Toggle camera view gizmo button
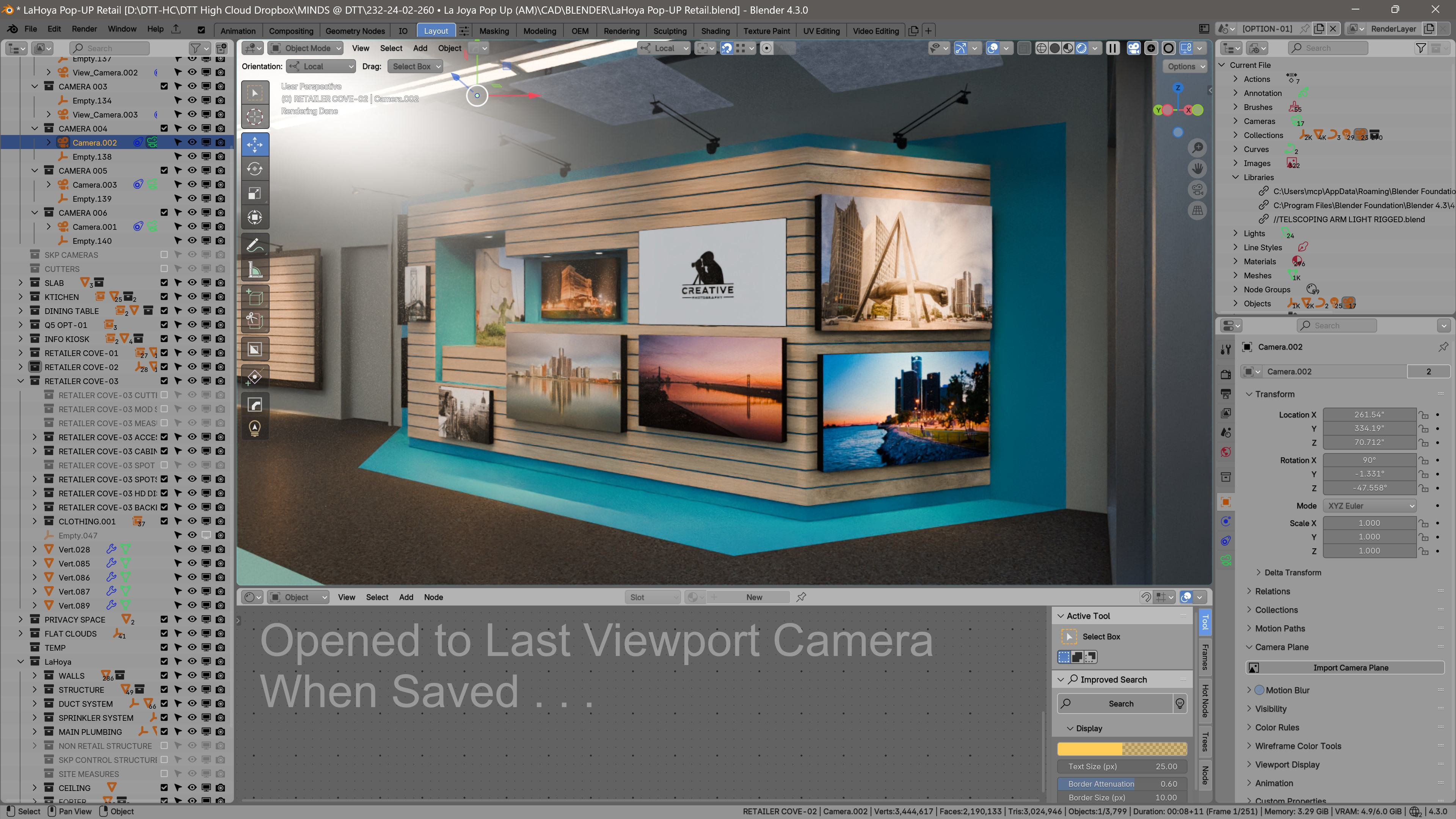 coord(1197,189)
